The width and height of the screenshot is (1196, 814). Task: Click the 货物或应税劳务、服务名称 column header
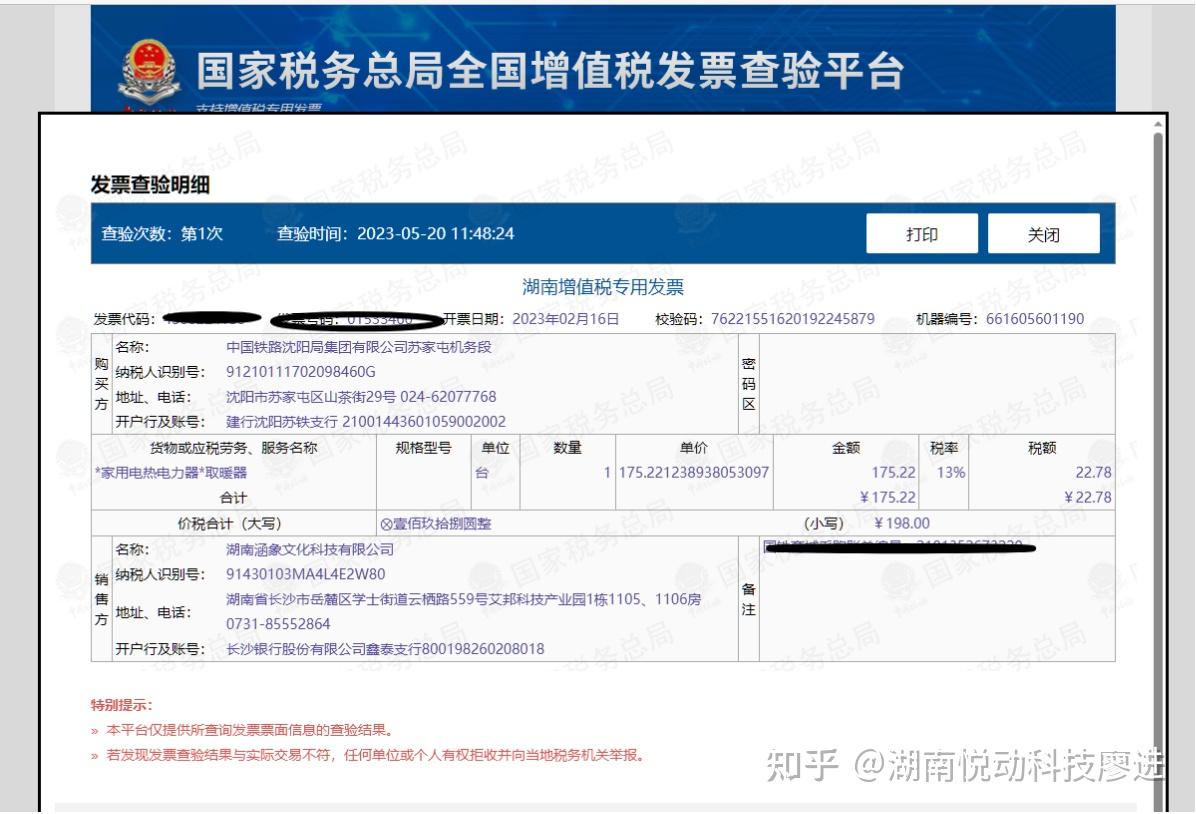coord(233,448)
